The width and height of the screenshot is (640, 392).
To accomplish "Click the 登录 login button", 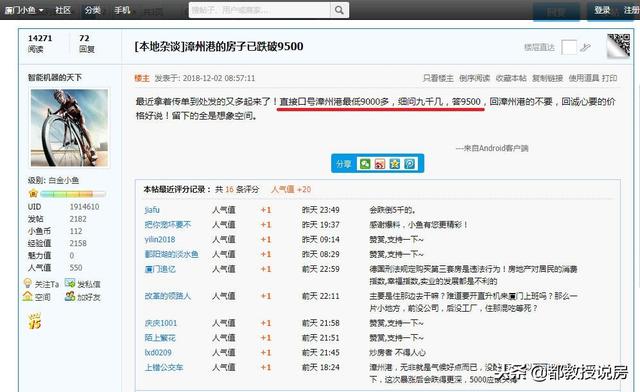I will (x=602, y=10).
